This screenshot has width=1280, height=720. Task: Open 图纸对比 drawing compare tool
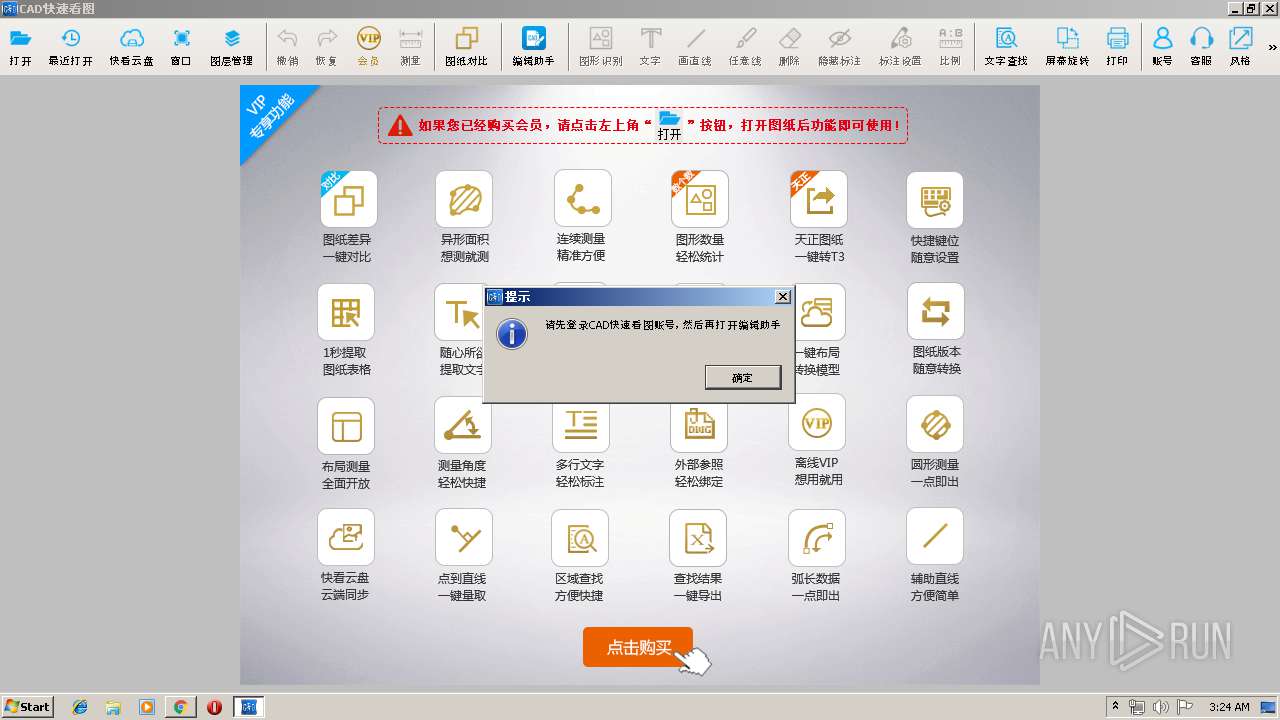[x=466, y=46]
